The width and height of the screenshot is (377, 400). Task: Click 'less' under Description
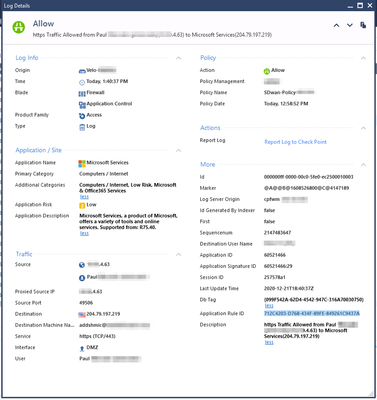269,342
